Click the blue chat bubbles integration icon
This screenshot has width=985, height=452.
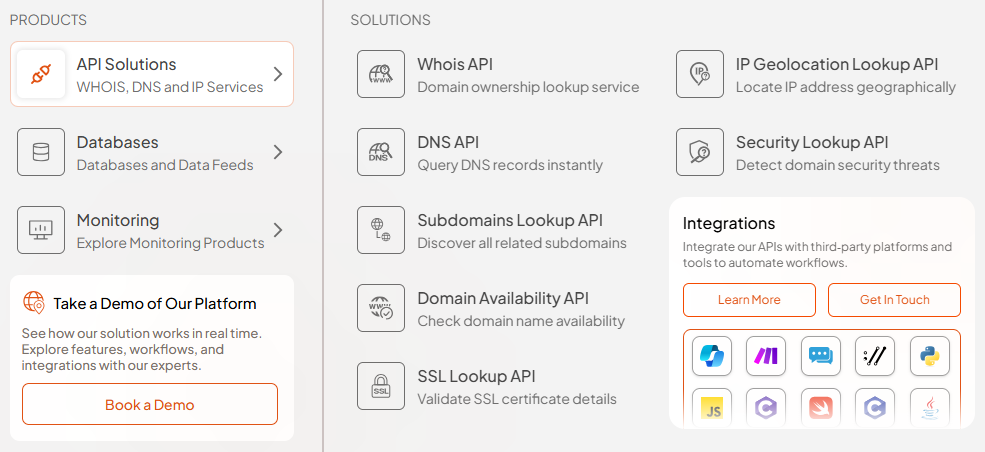point(821,355)
